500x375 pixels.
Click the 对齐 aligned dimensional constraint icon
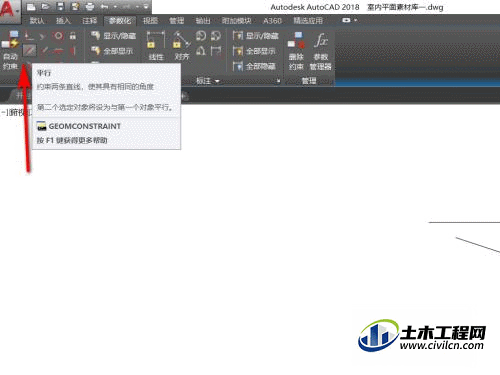[x=182, y=46]
